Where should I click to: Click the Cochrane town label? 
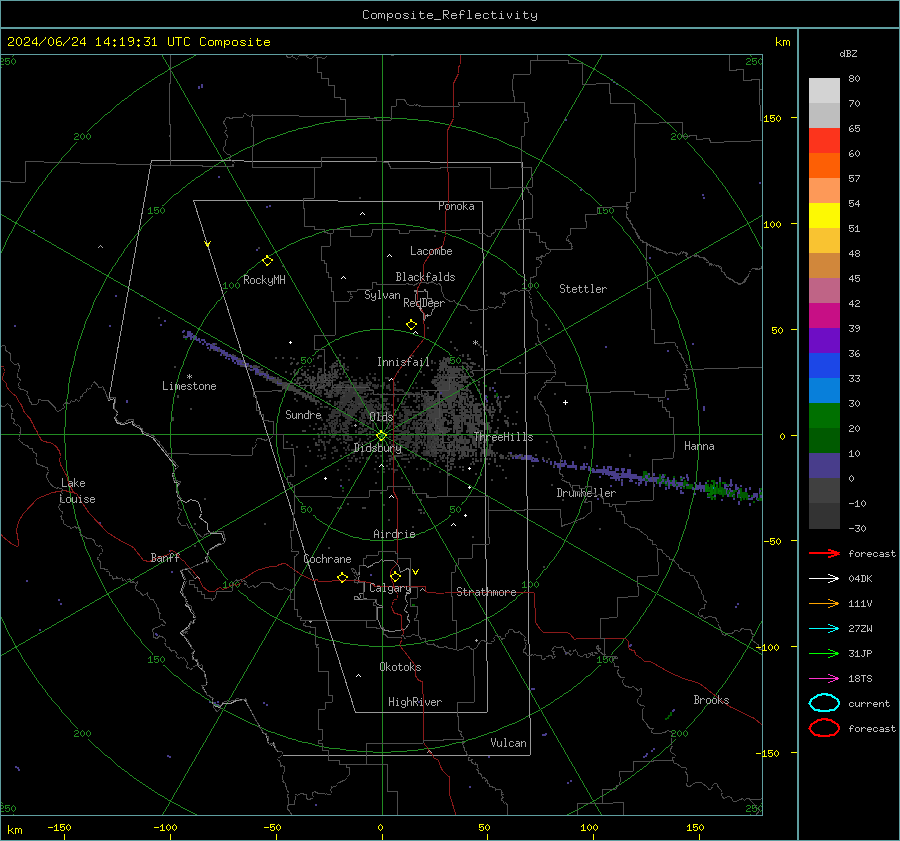tap(327, 559)
